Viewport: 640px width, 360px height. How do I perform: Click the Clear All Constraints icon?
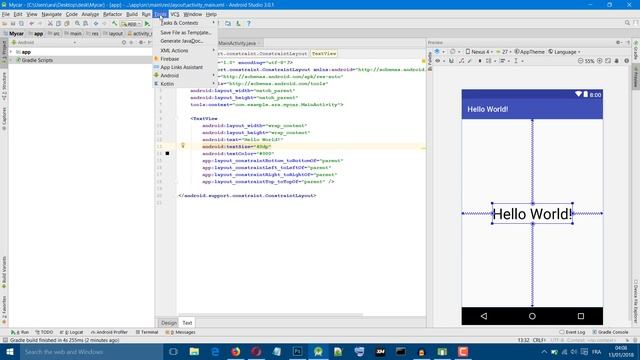click(x=461, y=61)
